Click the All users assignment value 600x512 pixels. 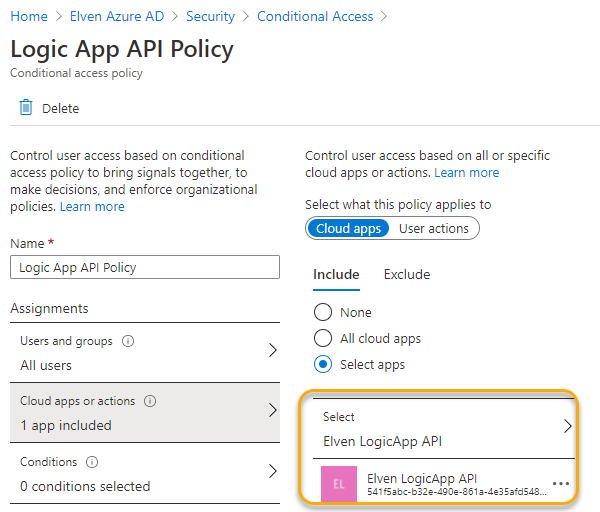[46, 365]
